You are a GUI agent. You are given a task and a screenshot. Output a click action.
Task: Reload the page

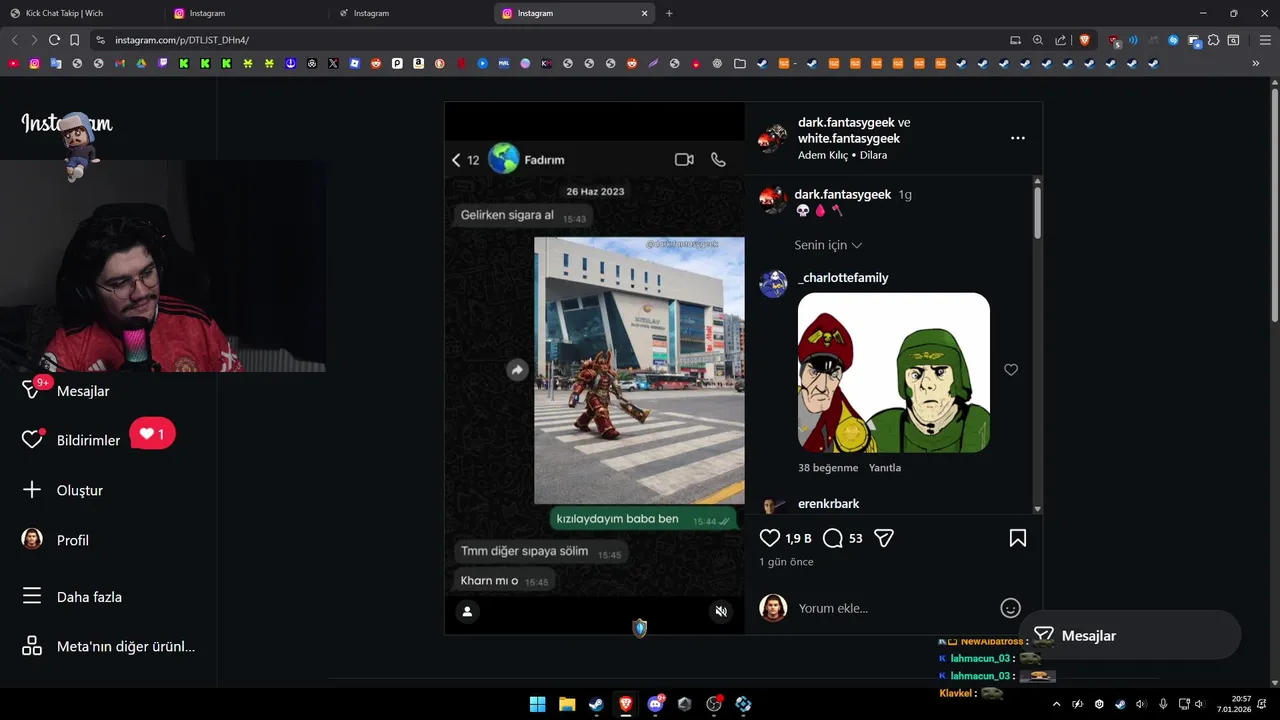pos(54,40)
